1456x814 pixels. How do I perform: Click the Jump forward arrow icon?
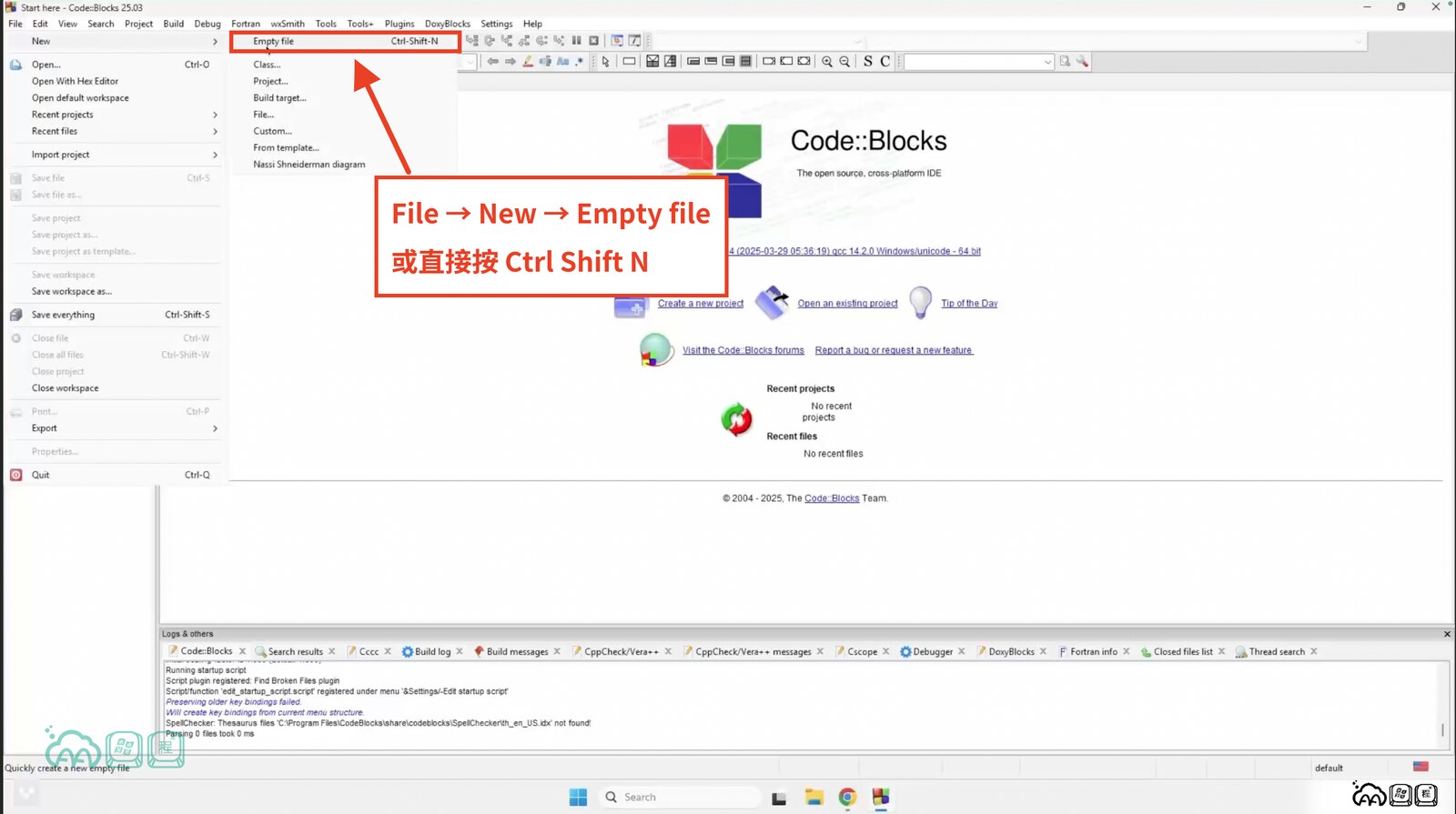click(x=511, y=62)
